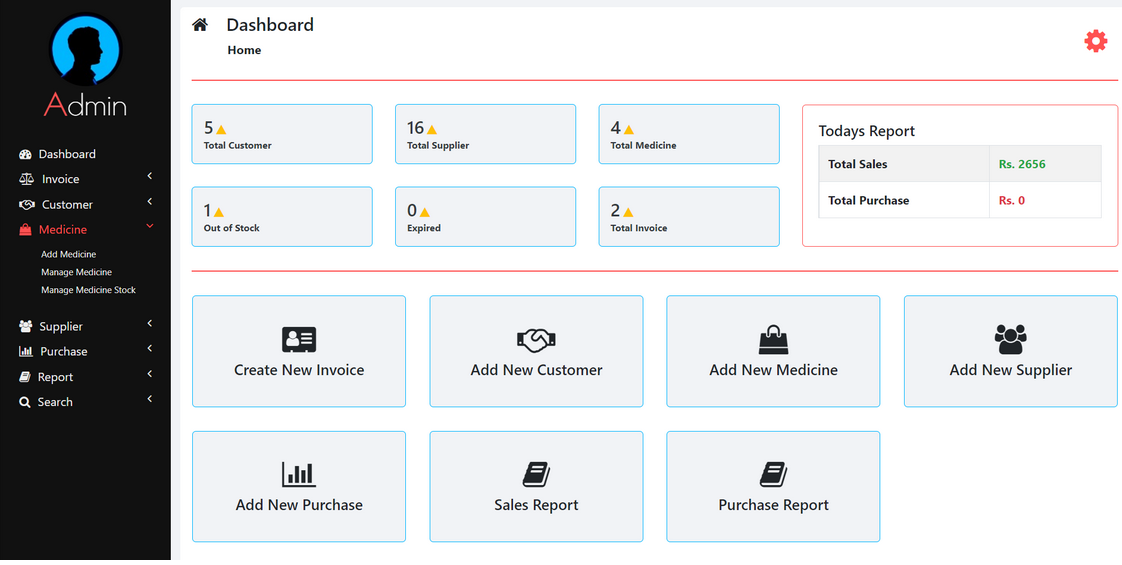This screenshot has width=1122, height=565.
Task: Expand the Supplier sidebar menu chevron
Action: point(150,323)
